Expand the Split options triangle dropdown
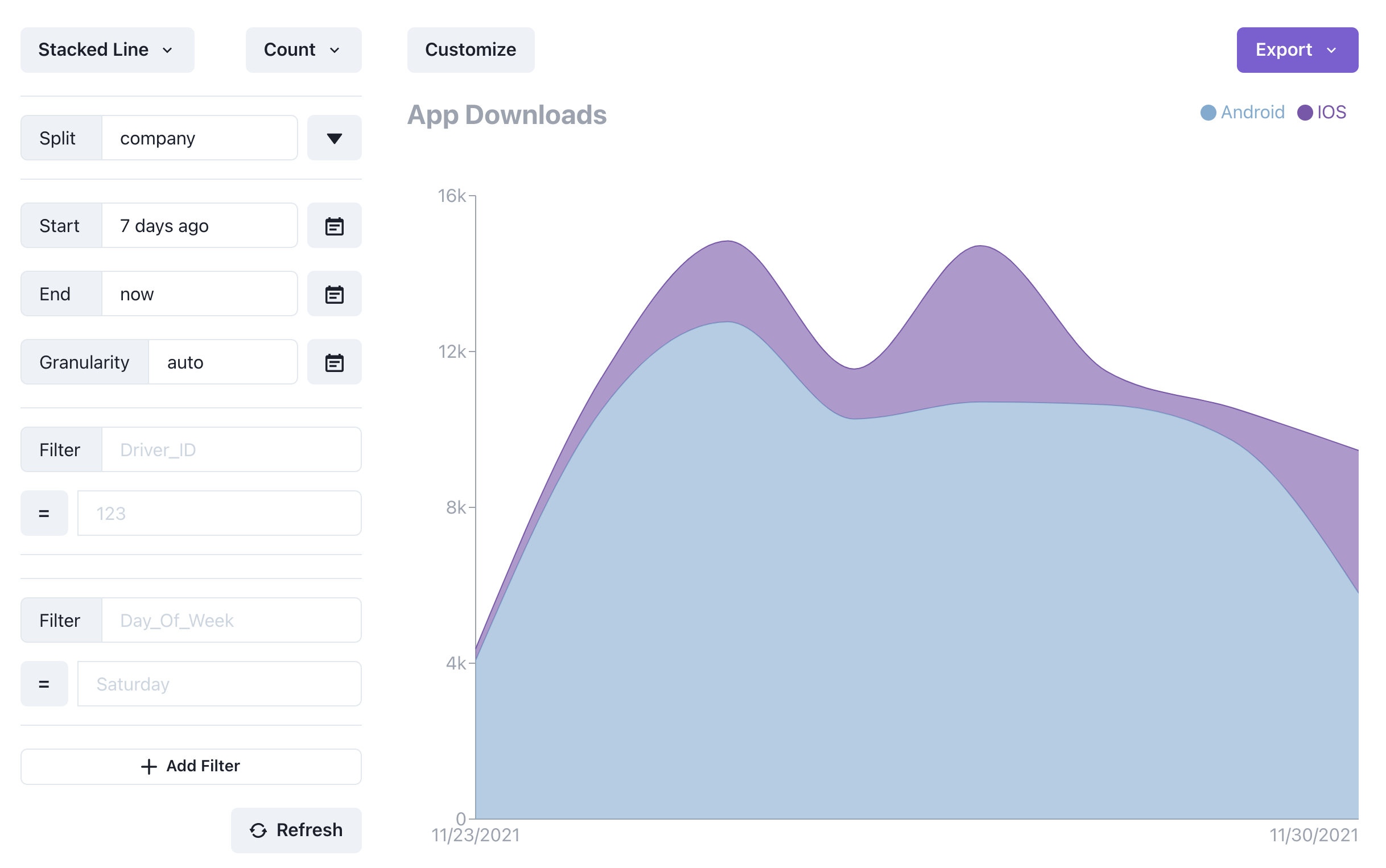The height and width of the screenshot is (868, 1386). click(x=334, y=138)
